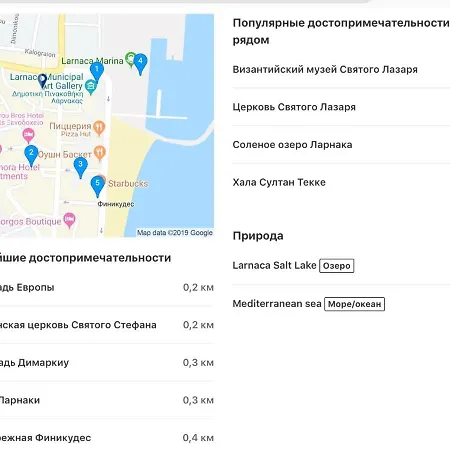Click blue map pin number 4

tap(140, 63)
